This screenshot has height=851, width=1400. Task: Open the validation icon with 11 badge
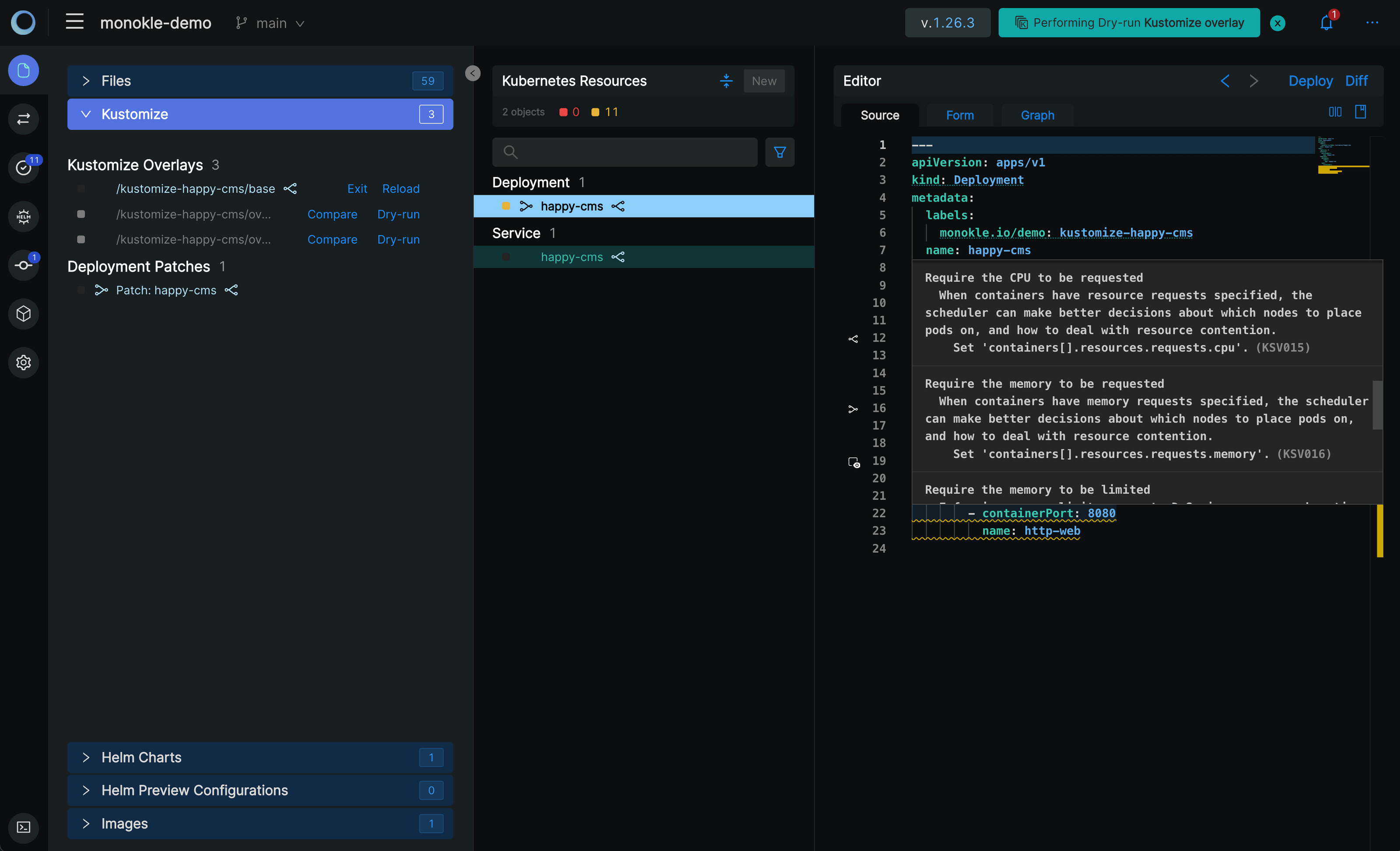pyautogui.click(x=23, y=167)
